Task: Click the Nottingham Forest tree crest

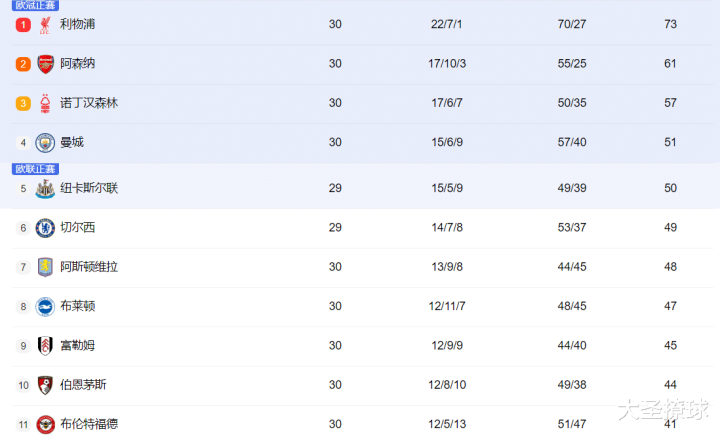Action: point(45,103)
